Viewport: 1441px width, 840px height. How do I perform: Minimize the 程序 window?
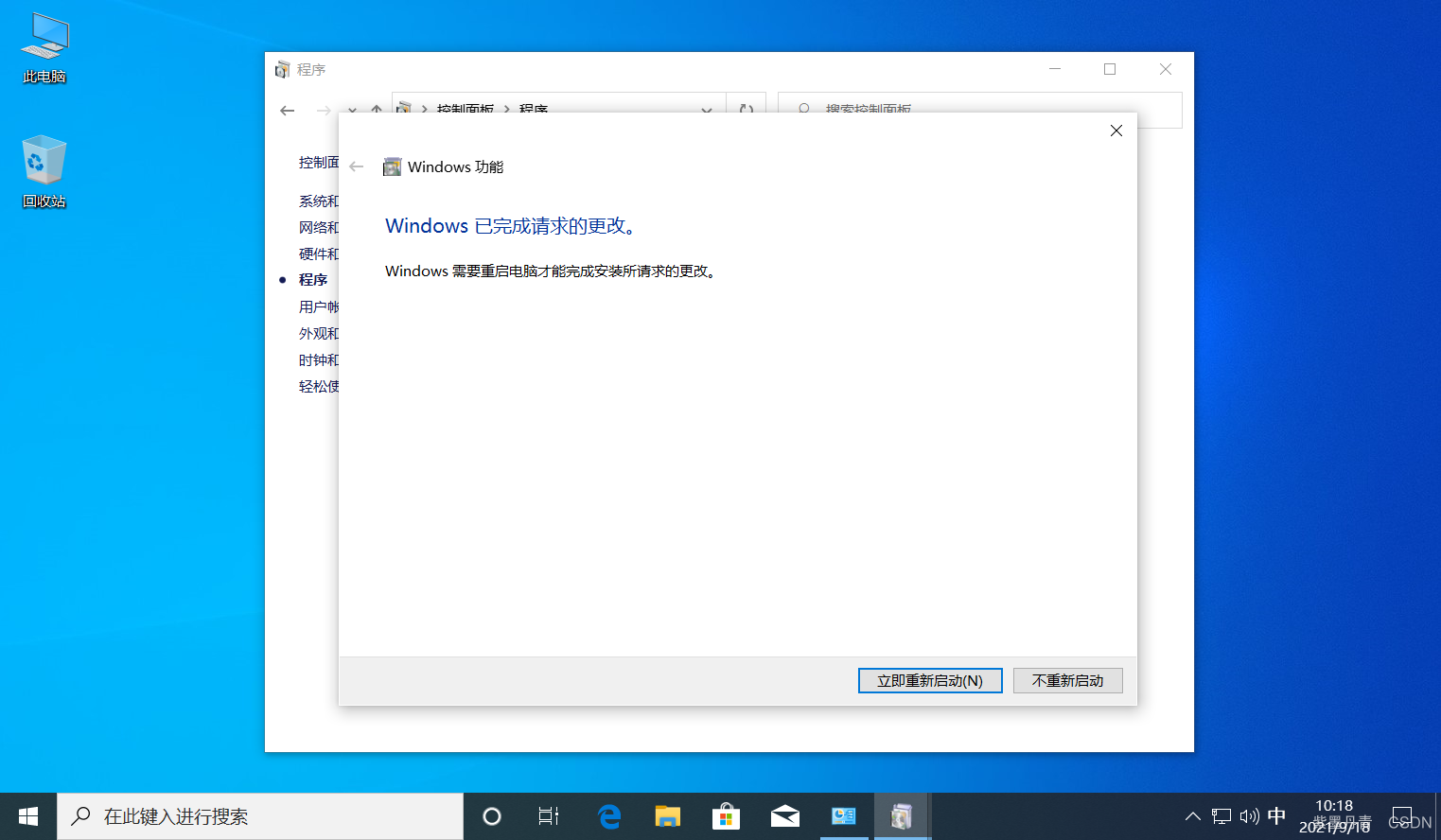click(x=1055, y=69)
